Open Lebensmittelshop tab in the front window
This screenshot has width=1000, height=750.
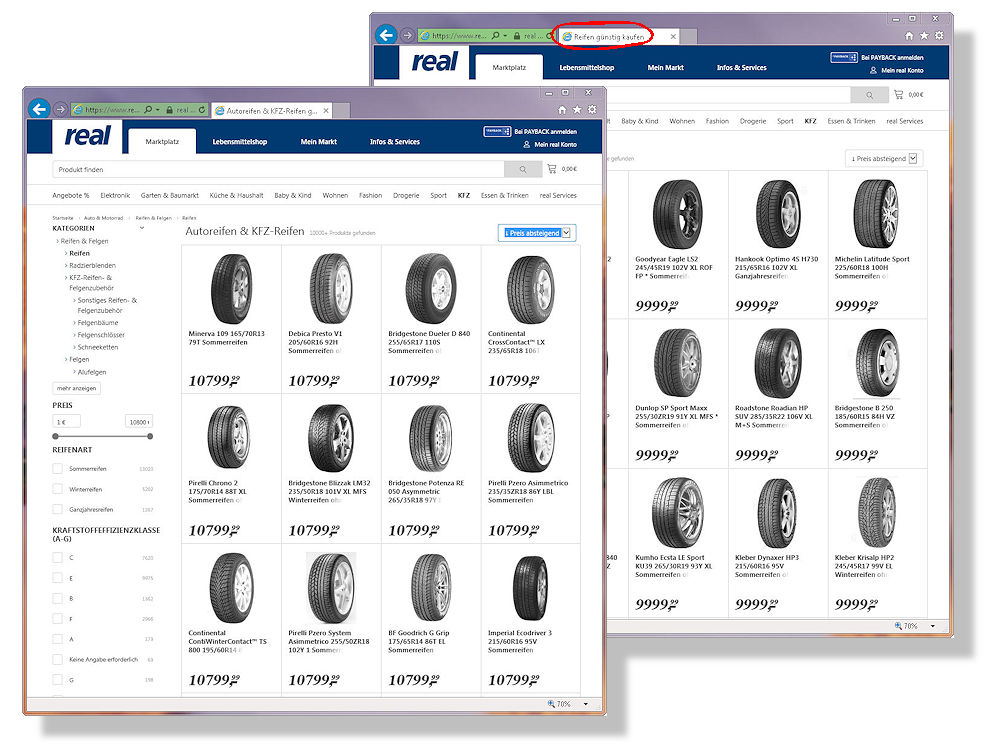pyautogui.click(x=240, y=142)
